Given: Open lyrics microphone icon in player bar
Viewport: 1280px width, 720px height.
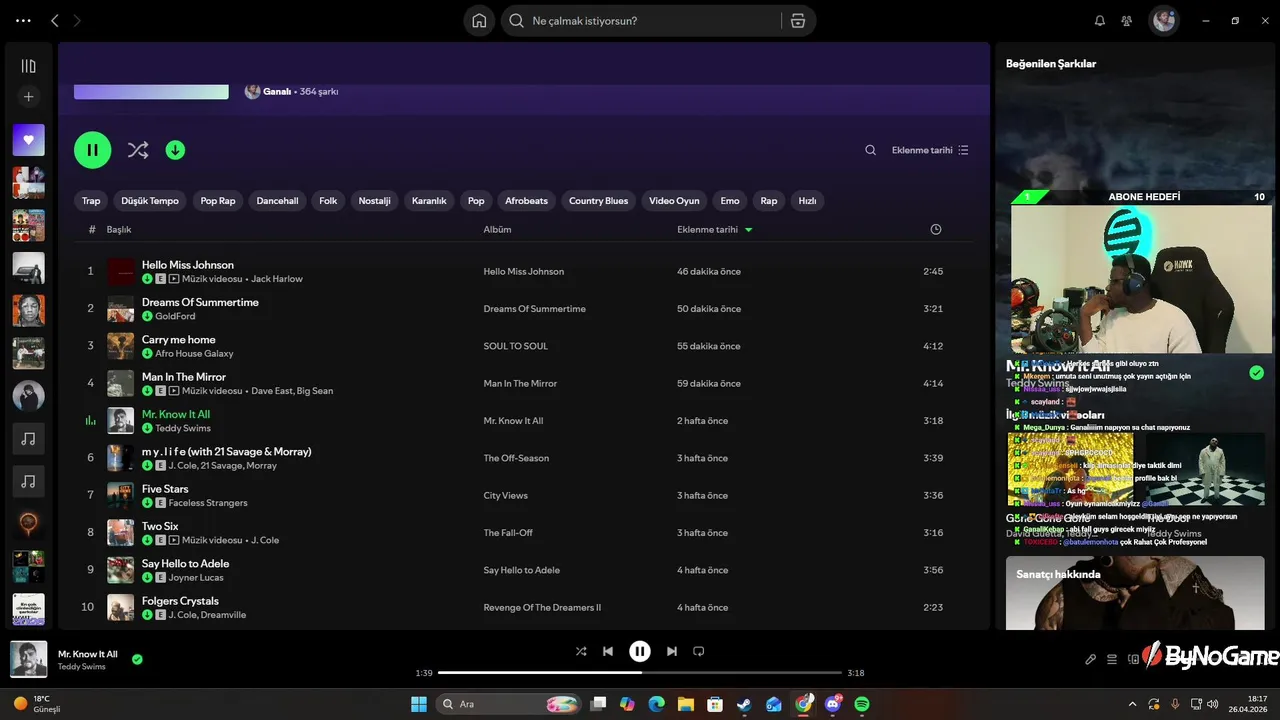Looking at the screenshot, I should click(1091, 660).
